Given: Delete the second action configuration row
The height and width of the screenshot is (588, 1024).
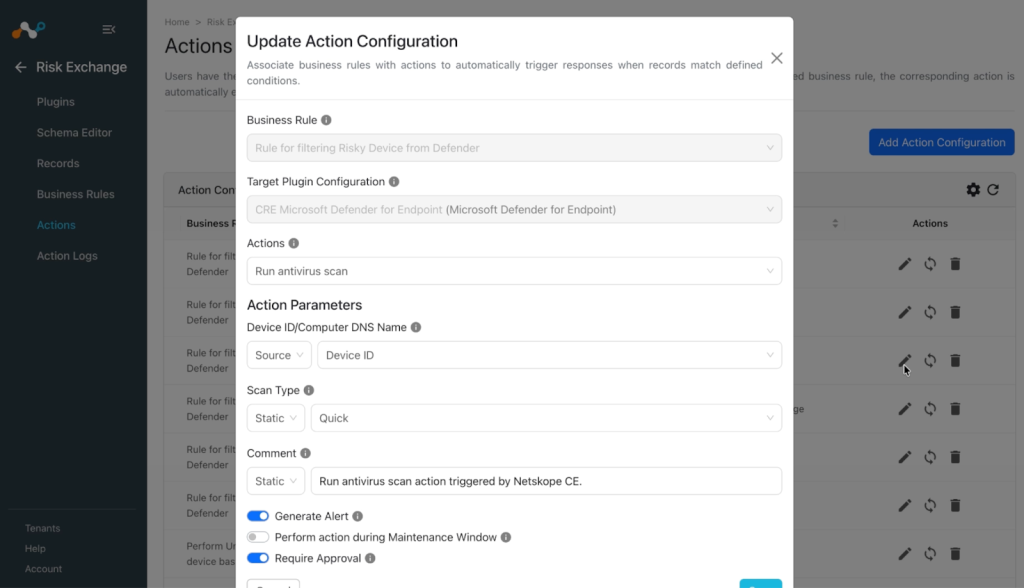Looking at the screenshot, I should [x=955, y=312].
